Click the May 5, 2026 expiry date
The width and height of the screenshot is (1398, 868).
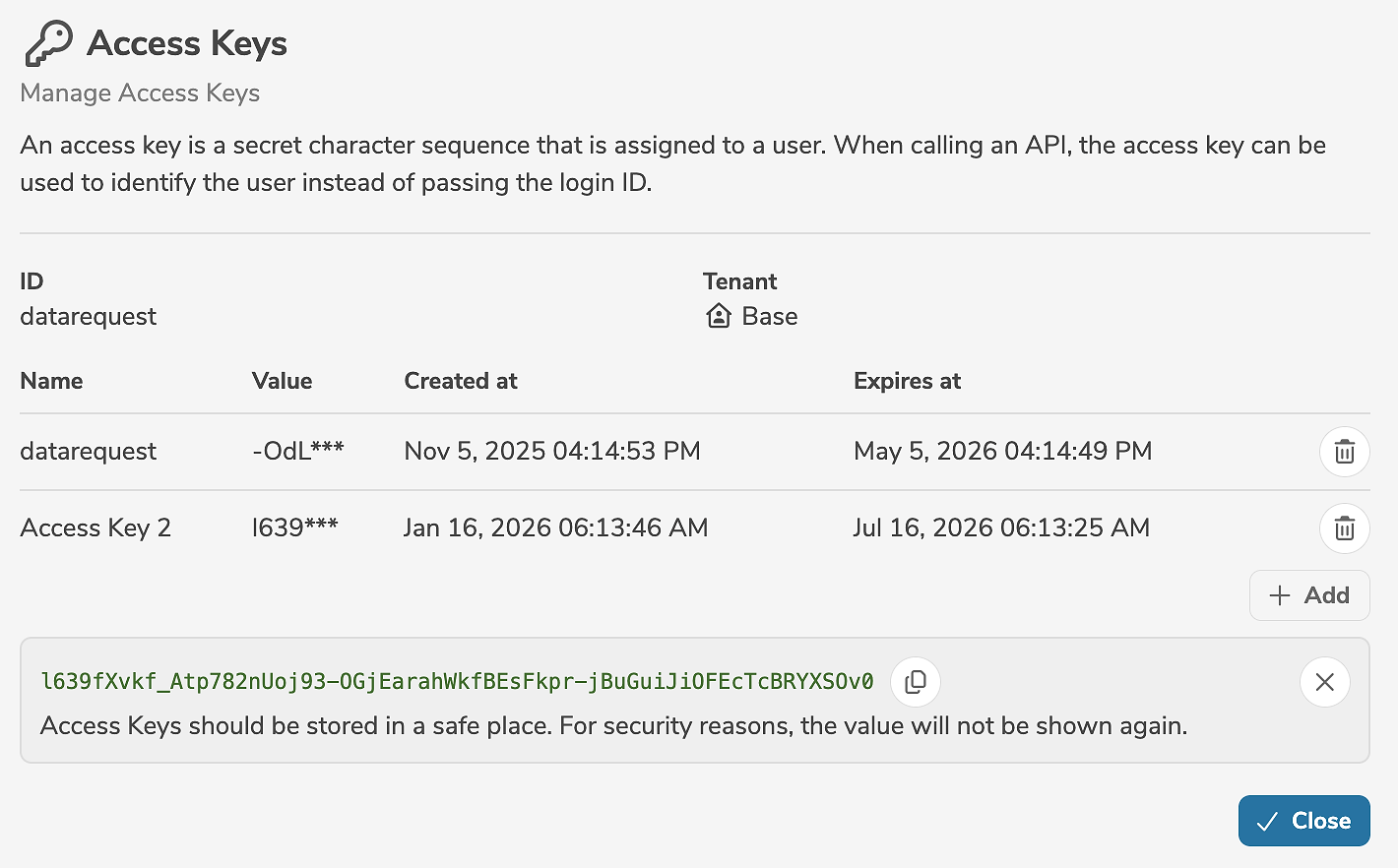pos(1002,451)
